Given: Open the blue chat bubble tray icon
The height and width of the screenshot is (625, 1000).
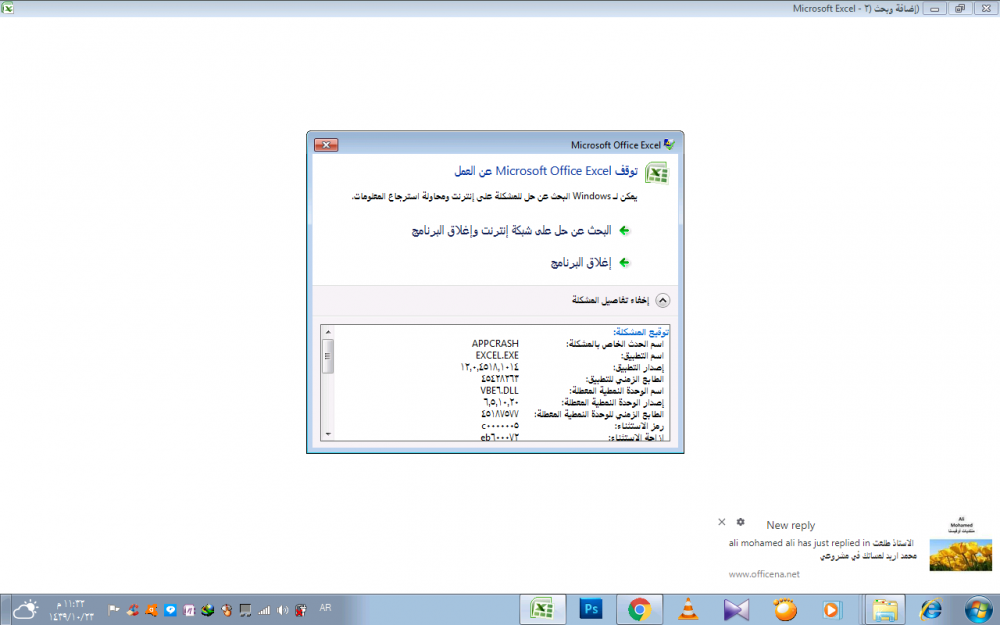Looking at the screenshot, I should click(170, 610).
